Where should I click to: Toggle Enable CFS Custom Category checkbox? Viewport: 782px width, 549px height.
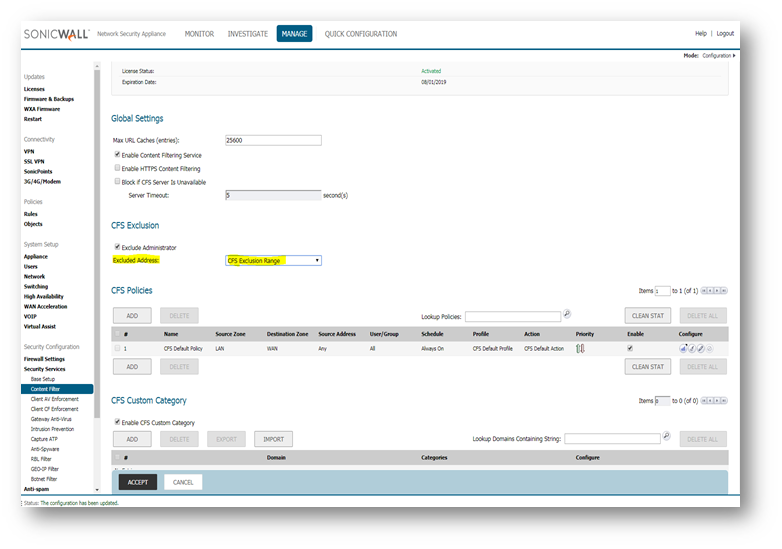point(117,422)
